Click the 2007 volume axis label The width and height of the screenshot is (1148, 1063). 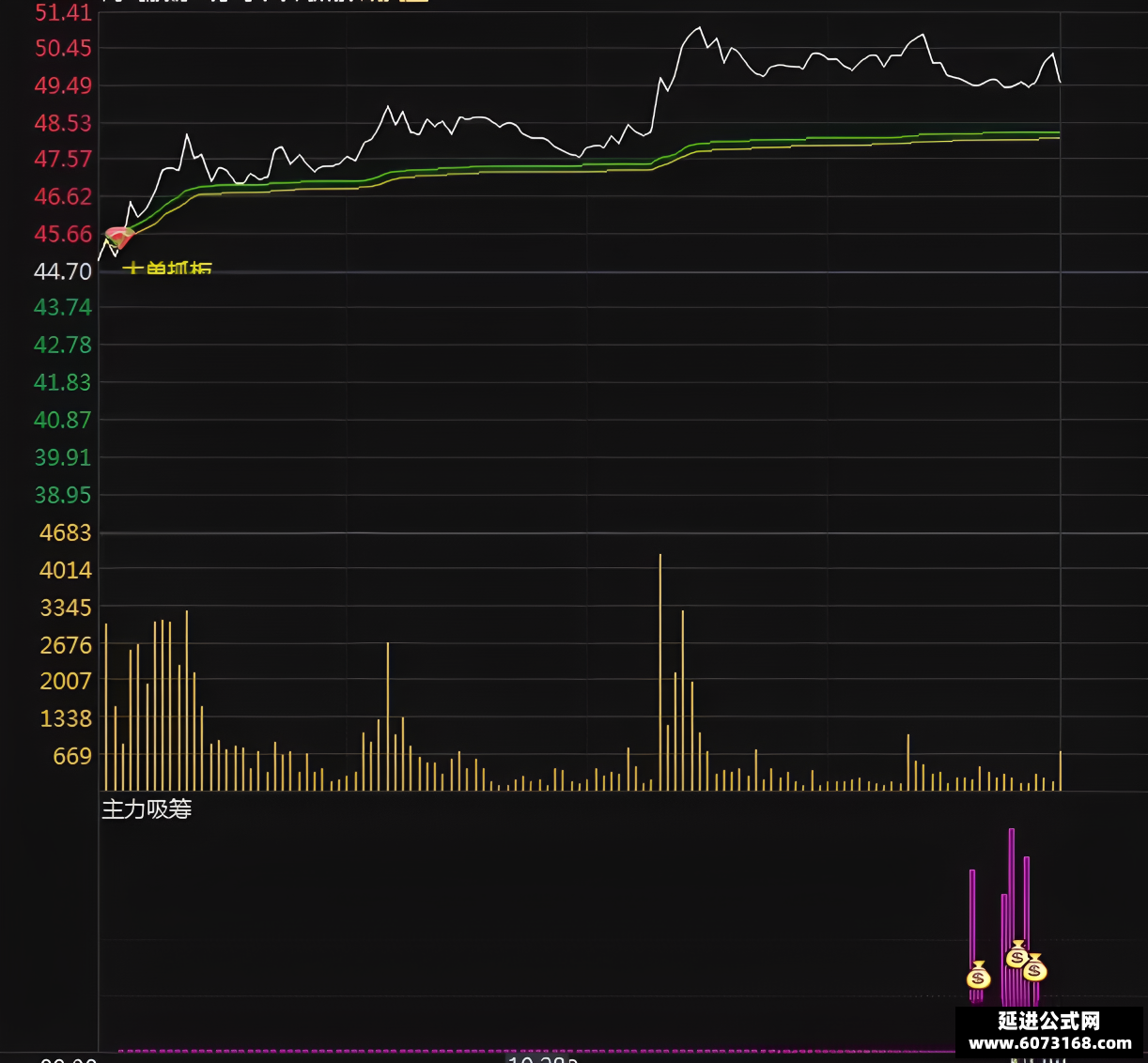pos(66,681)
